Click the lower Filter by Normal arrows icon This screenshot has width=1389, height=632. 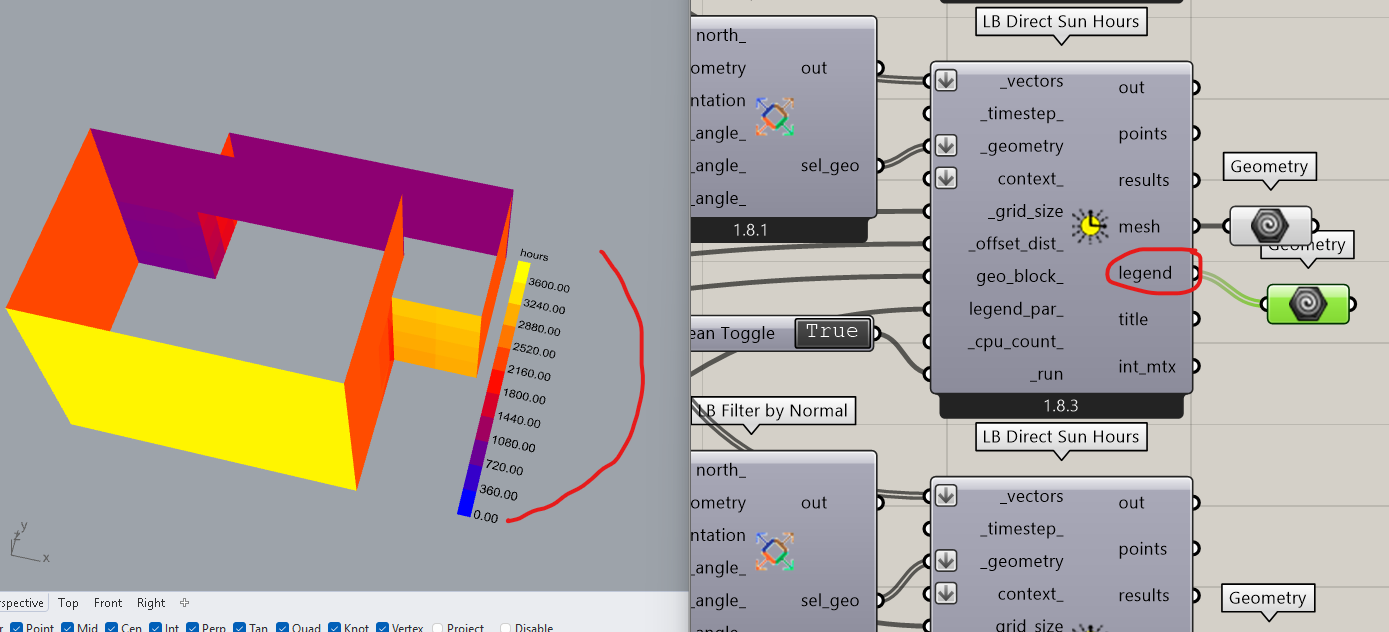click(x=774, y=551)
